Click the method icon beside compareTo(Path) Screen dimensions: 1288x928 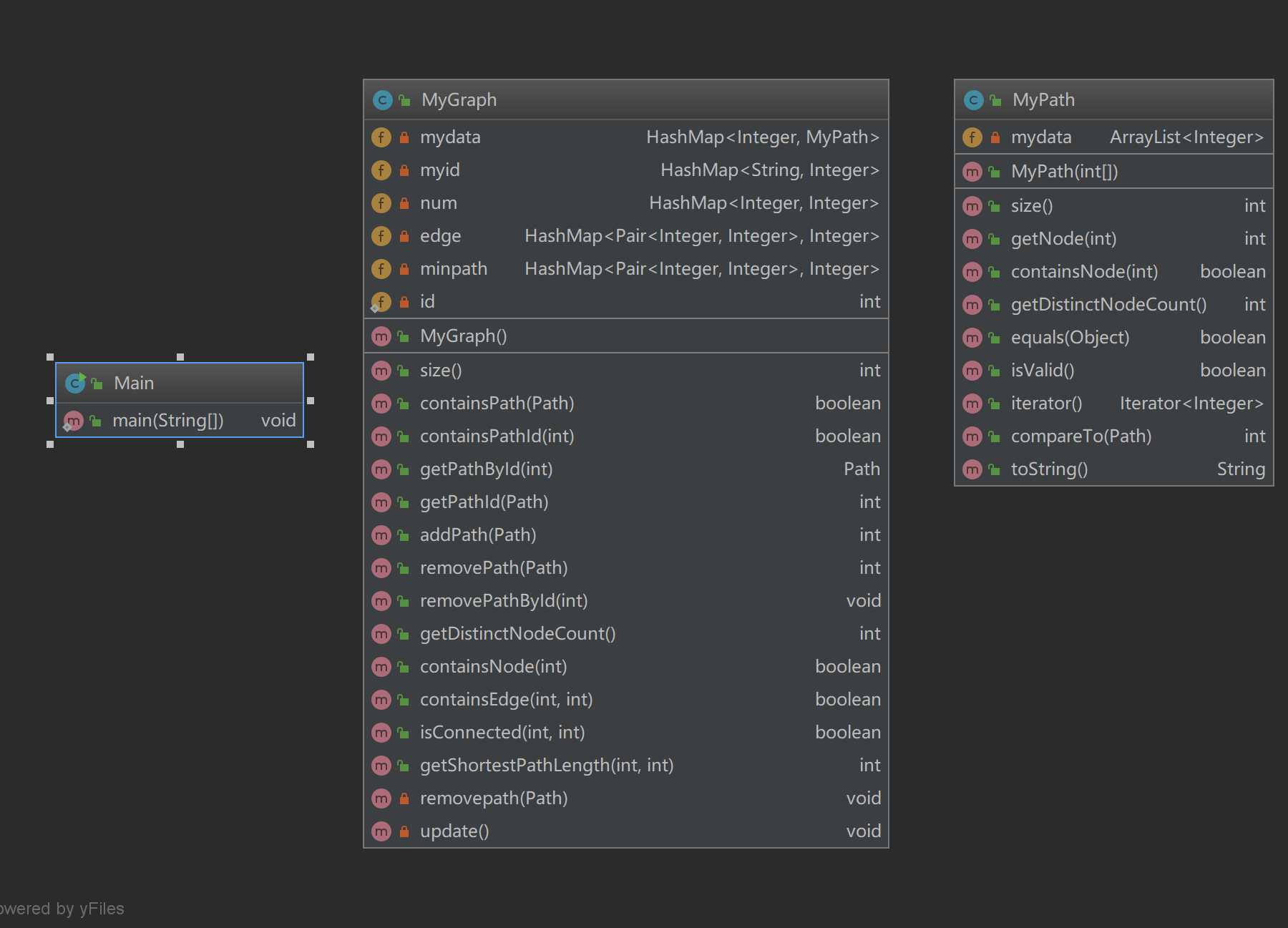972,436
